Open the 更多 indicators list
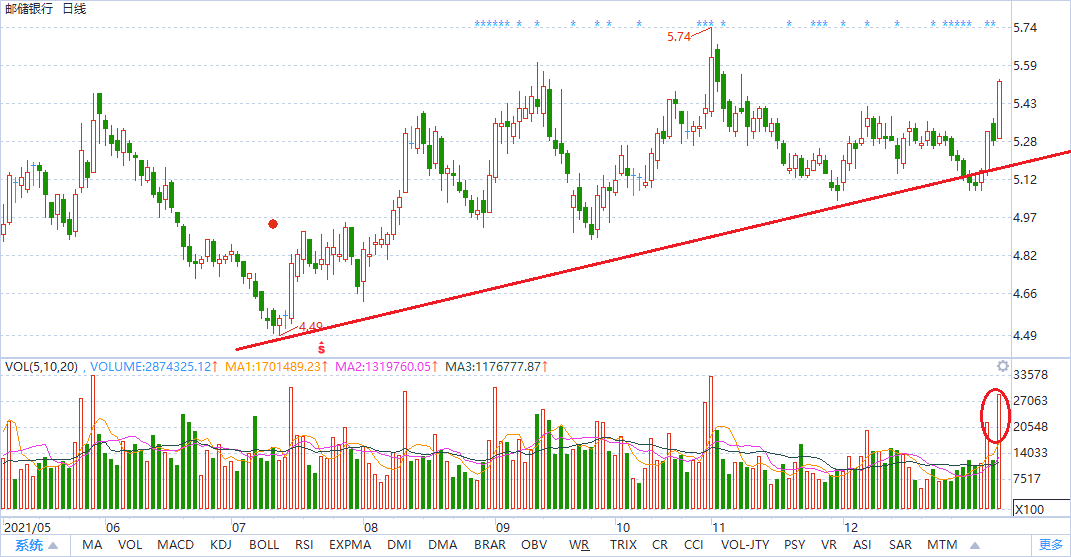The height and width of the screenshot is (557, 1071). click(1050, 545)
